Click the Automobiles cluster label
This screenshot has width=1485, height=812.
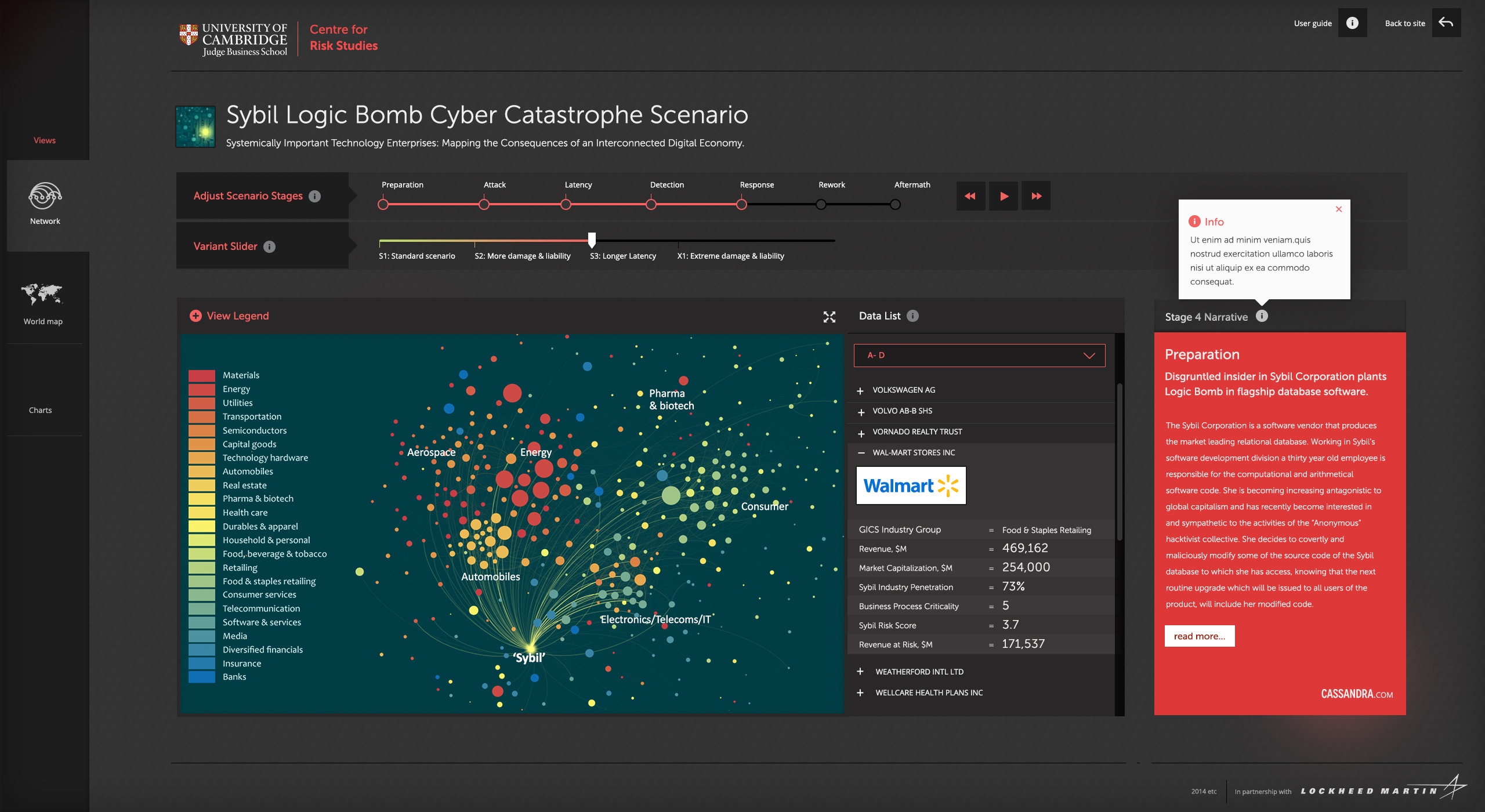(x=491, y=577)
